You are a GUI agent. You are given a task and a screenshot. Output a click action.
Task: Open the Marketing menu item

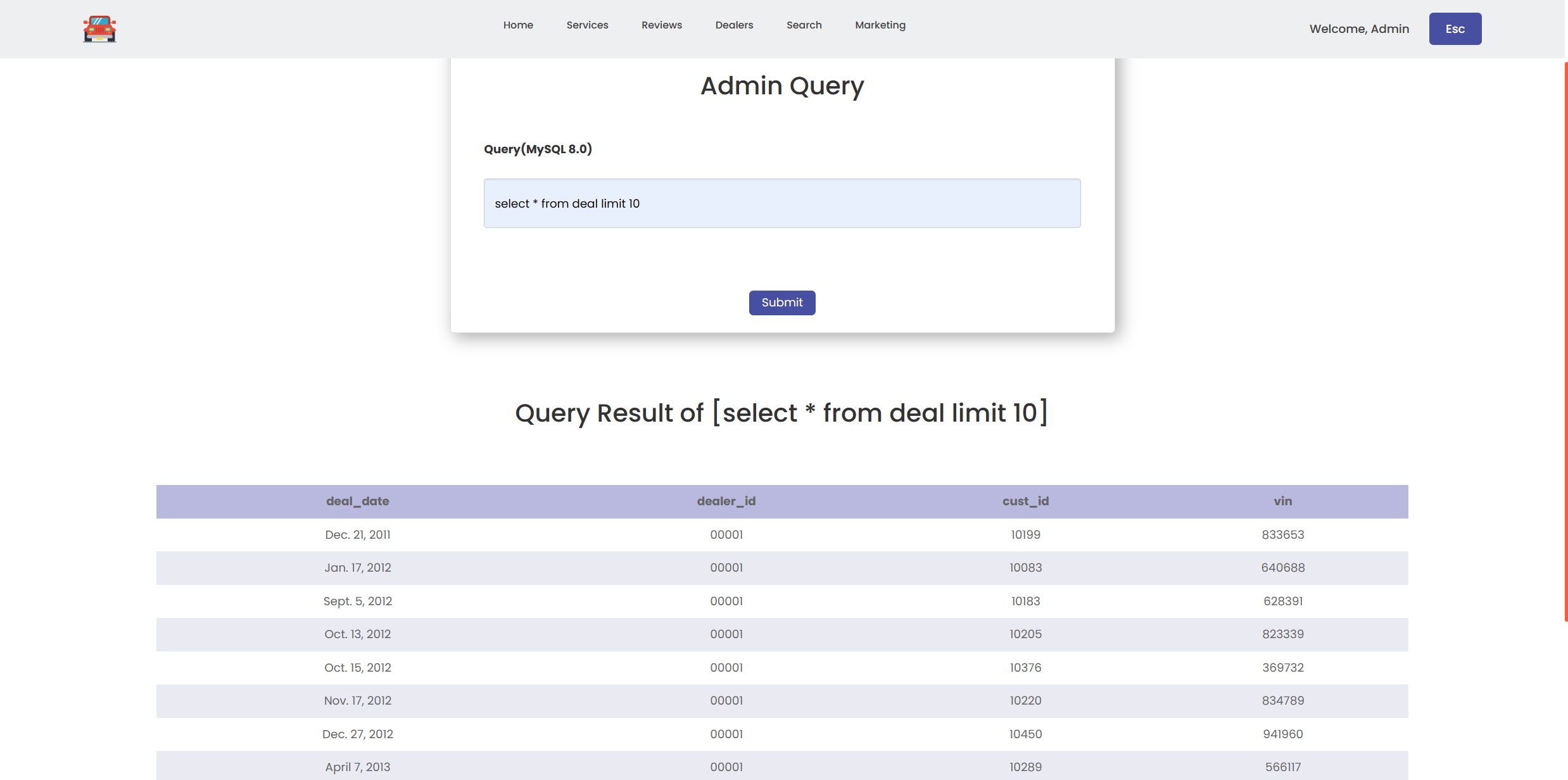pos(880,25)
